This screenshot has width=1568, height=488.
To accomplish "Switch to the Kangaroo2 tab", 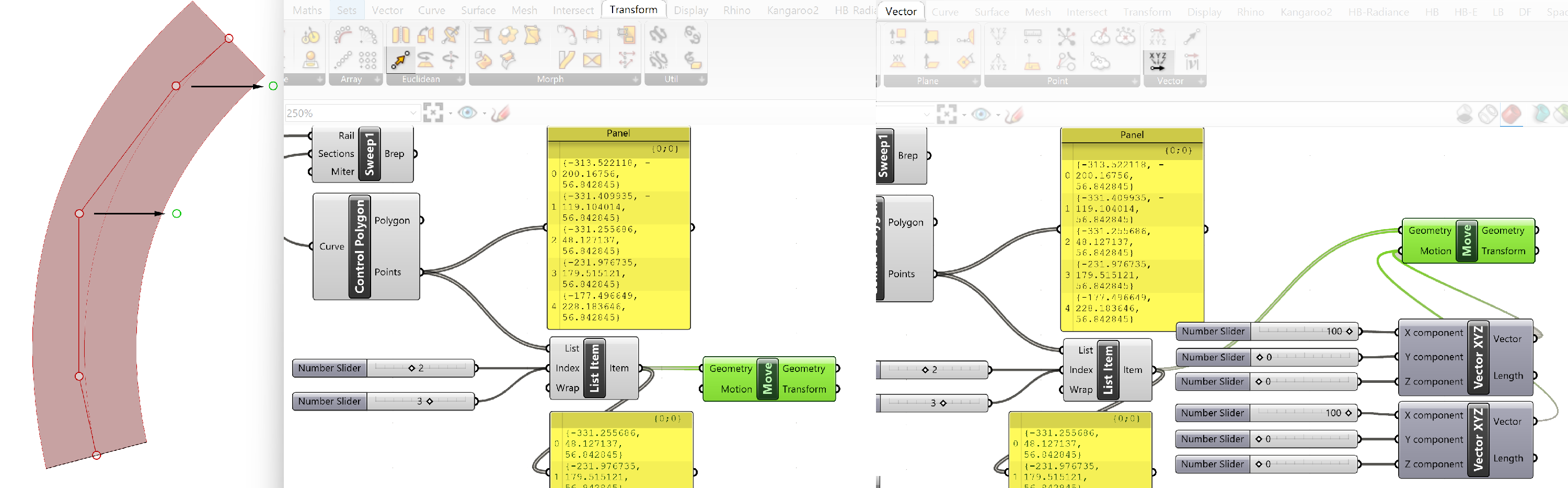I will tap(792, 10).
